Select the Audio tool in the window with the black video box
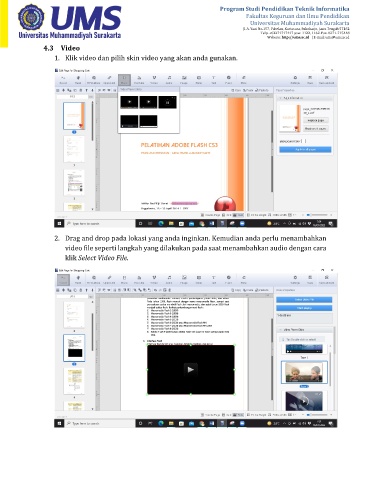The image size is (370, 480). coord(169,280)
